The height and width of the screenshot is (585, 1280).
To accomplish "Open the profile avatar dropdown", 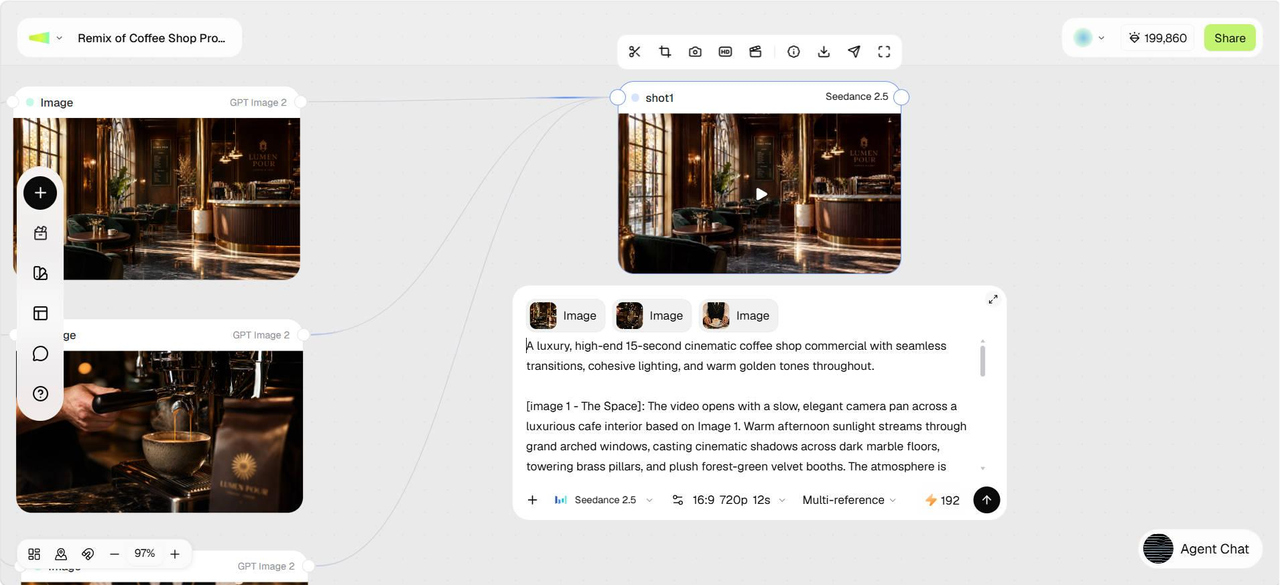I will [1089, 38].
